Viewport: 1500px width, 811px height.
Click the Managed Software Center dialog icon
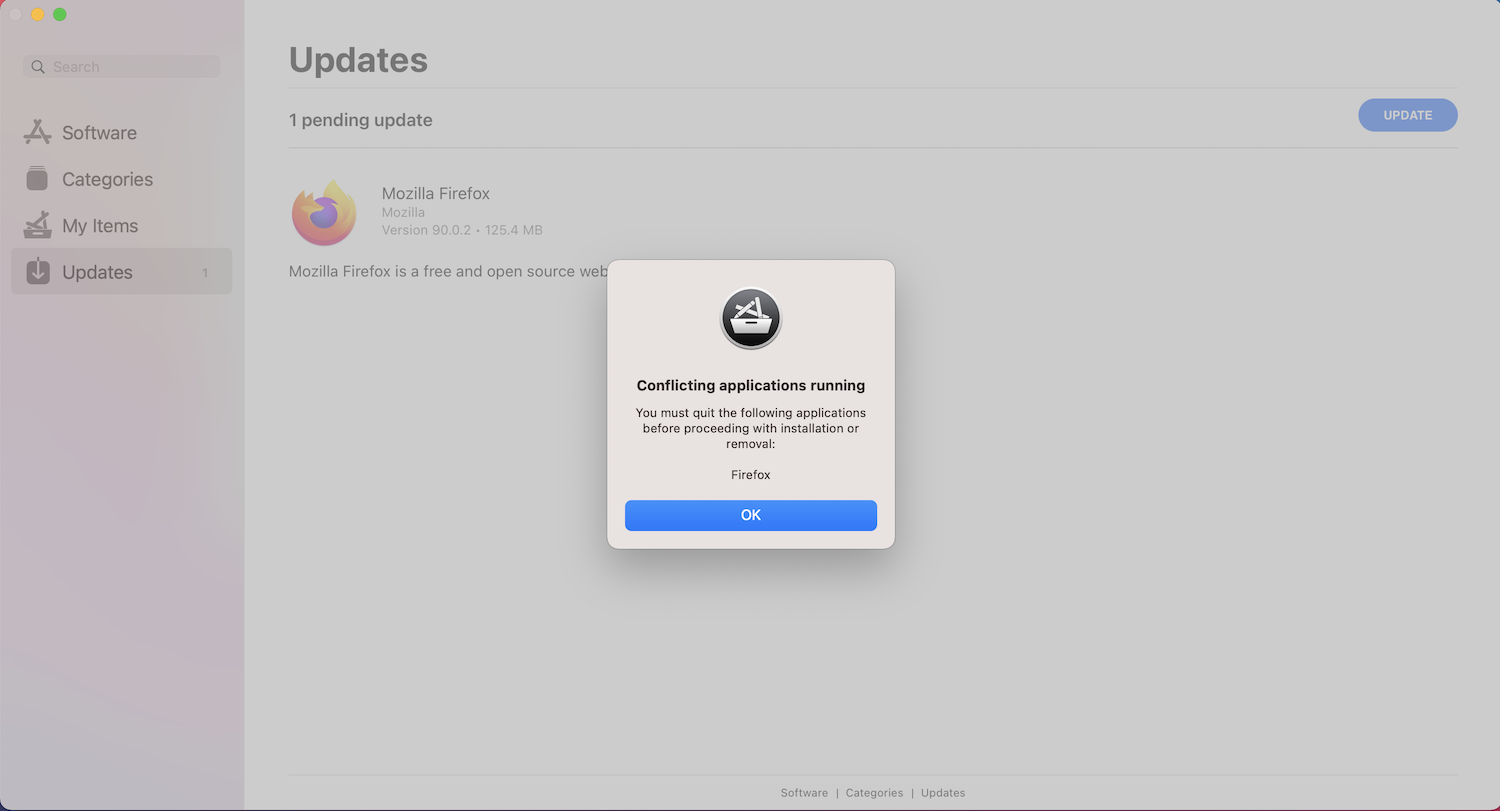(x=751, y=319)
